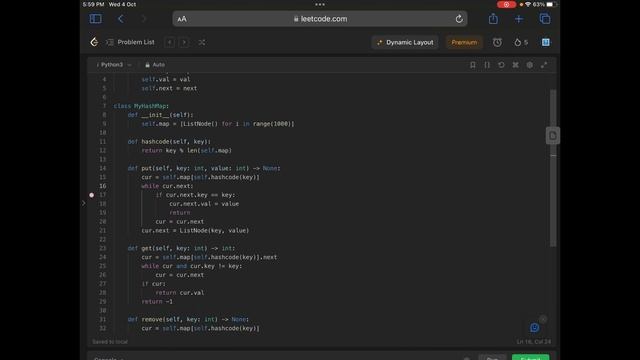Screen dimensions: 640x360
Task: Open the Safari share sheet
Action: click(493, 19)
